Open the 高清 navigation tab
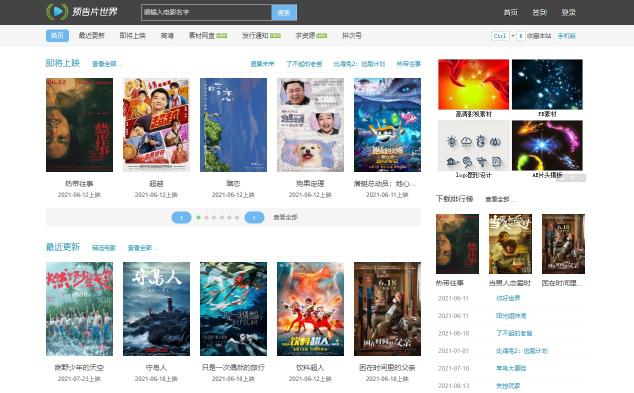The width and height of the screenshot is (634, 393). click(167, 36)
